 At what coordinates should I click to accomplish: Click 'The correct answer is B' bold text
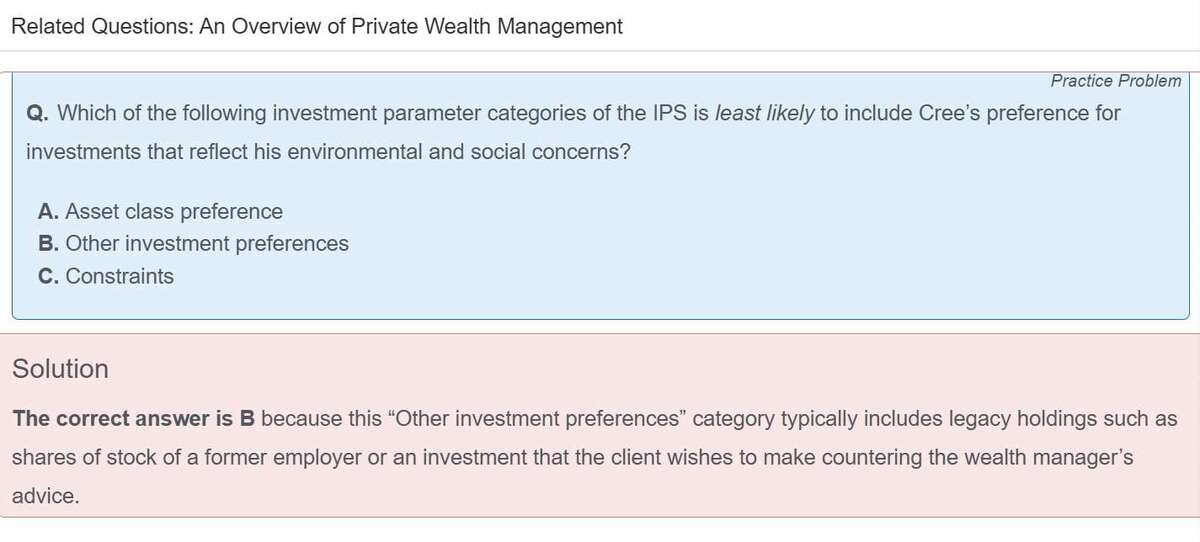[135, 419]
